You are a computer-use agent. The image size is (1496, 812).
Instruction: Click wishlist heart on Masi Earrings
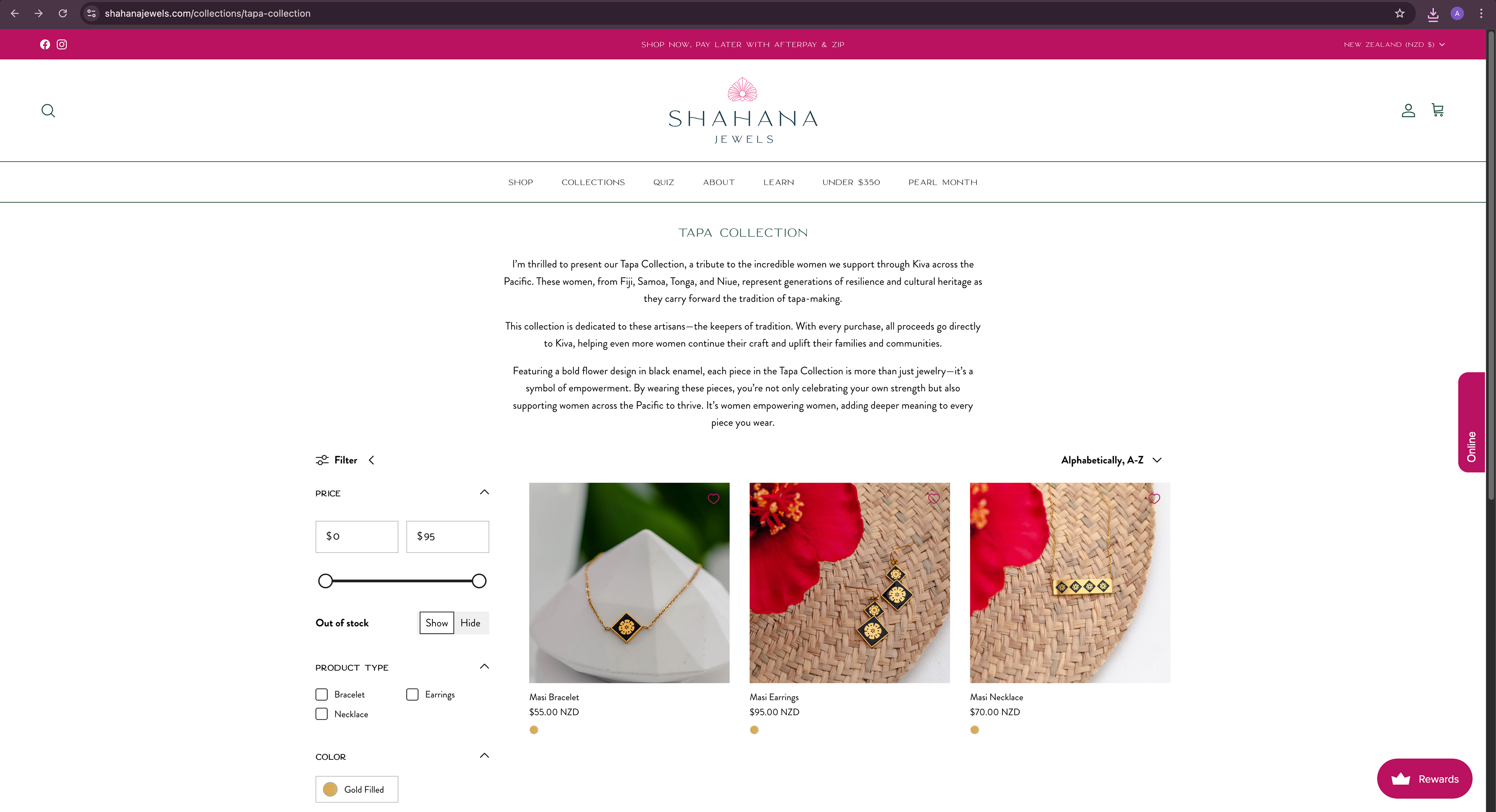pos(933,498)
